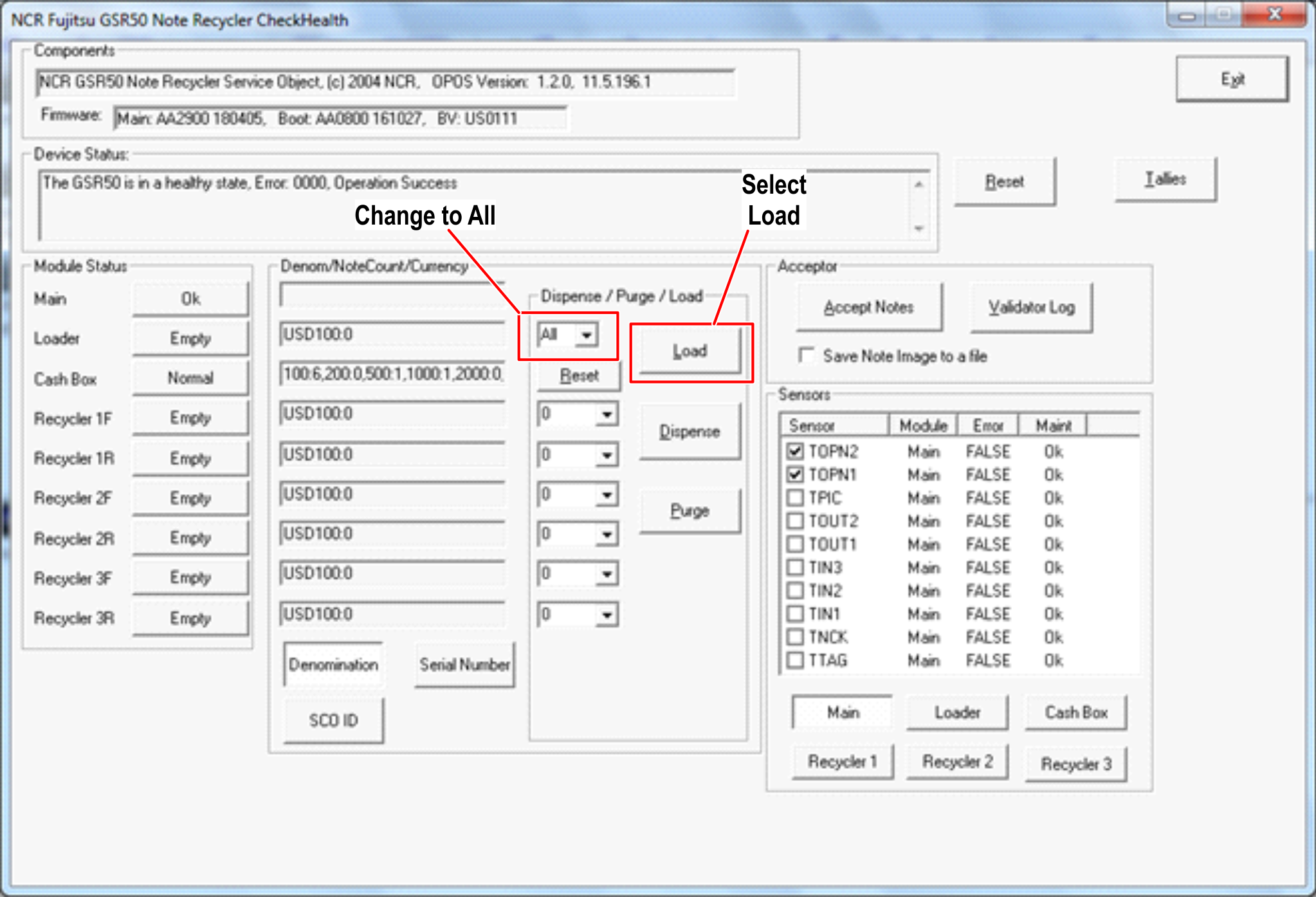Click the Denomination button

(333, 665)
